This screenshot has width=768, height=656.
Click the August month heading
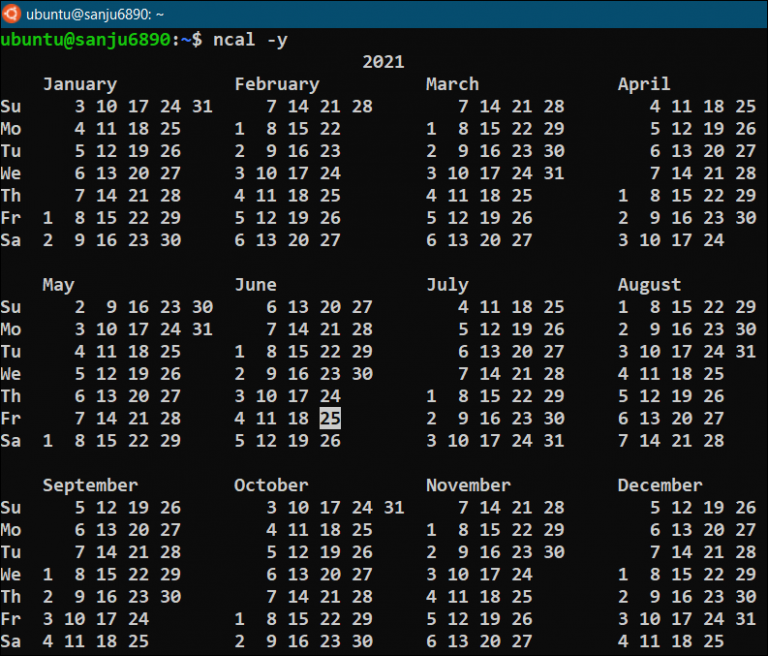tap(649, 285)
